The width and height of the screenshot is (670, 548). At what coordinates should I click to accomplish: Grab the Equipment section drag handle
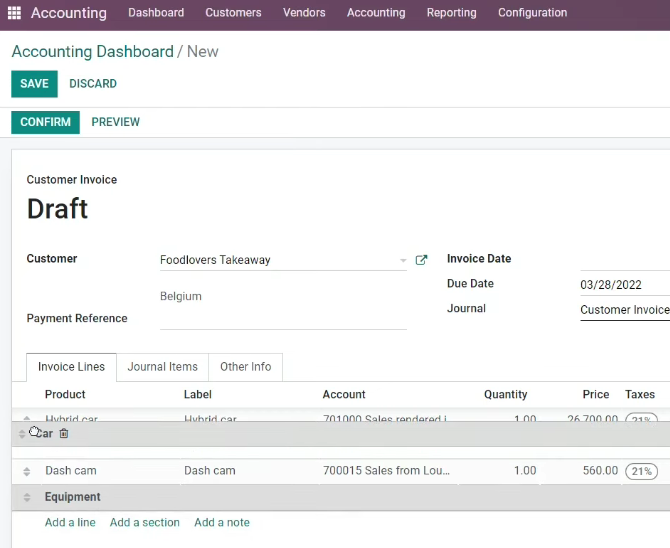(x=26, y=497)
